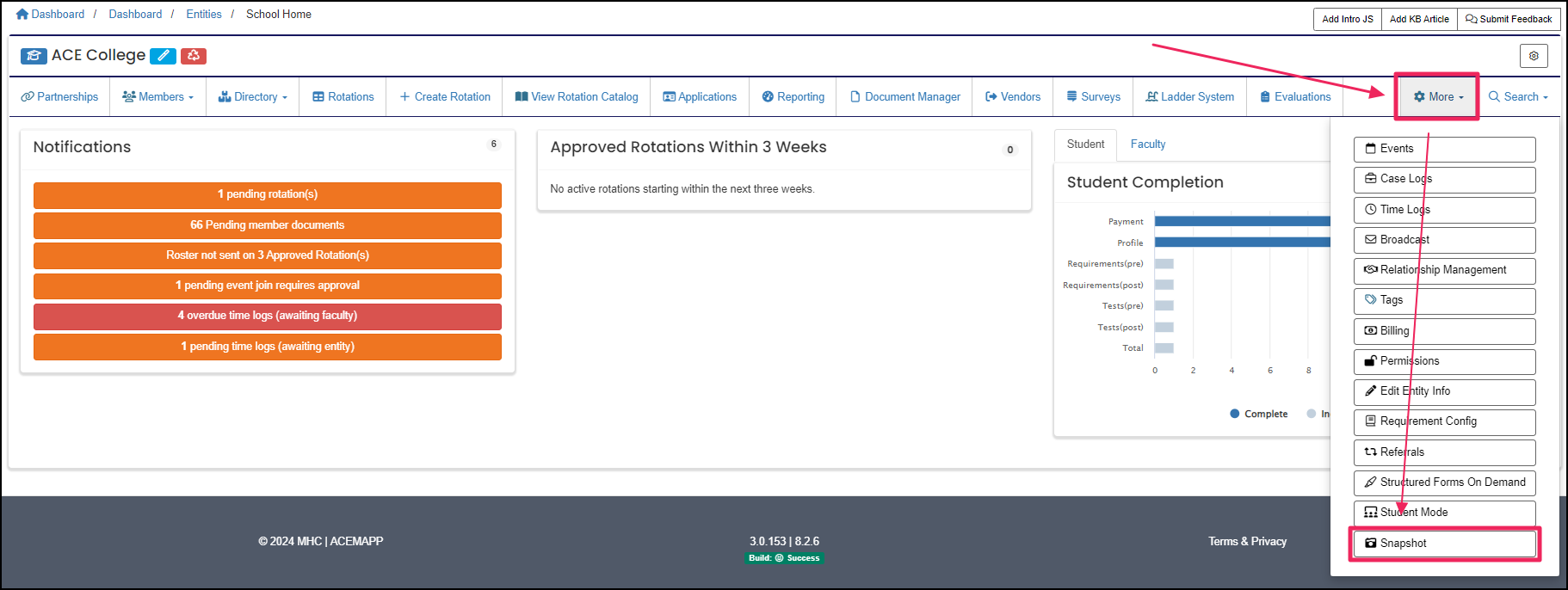This screenshot has width=1568, height=590.
Task: Choose Edit Entity Info
Action: coord(1444,391)
